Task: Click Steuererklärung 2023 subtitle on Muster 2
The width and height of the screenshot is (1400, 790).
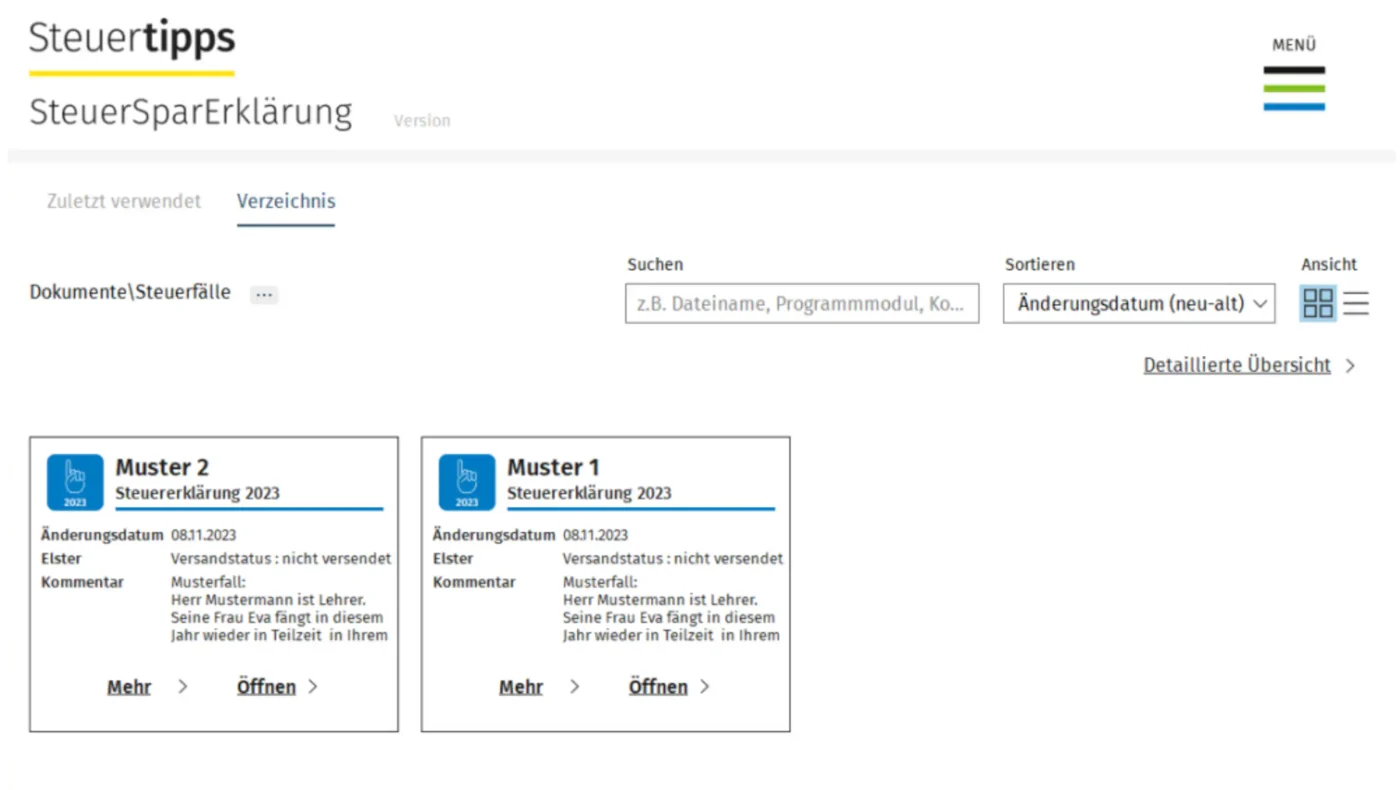Action: pyautogui.click(x=197, y=493)
